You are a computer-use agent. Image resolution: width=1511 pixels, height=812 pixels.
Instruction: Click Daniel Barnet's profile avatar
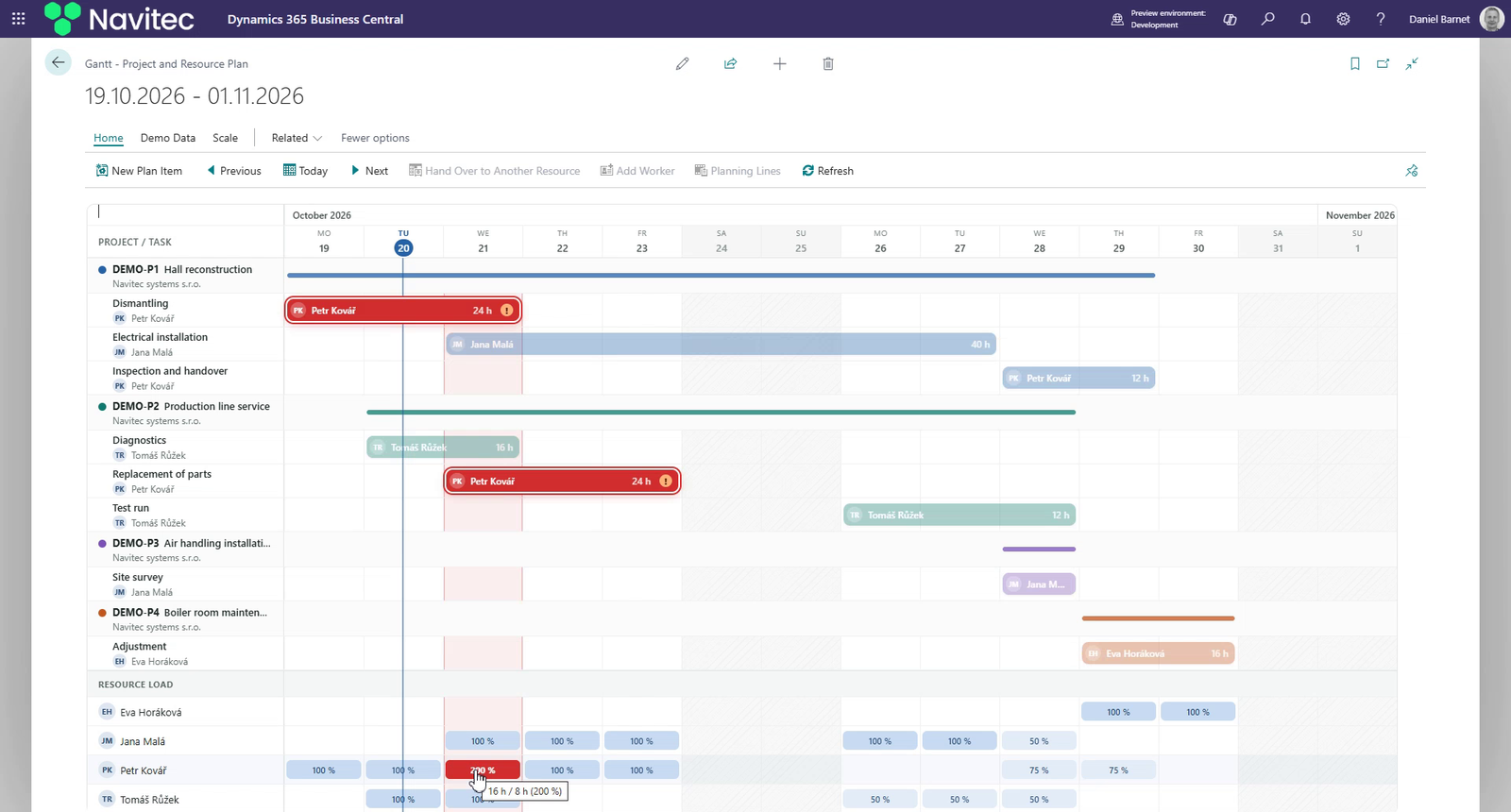pyautogui.click(x=1491, y=19)
